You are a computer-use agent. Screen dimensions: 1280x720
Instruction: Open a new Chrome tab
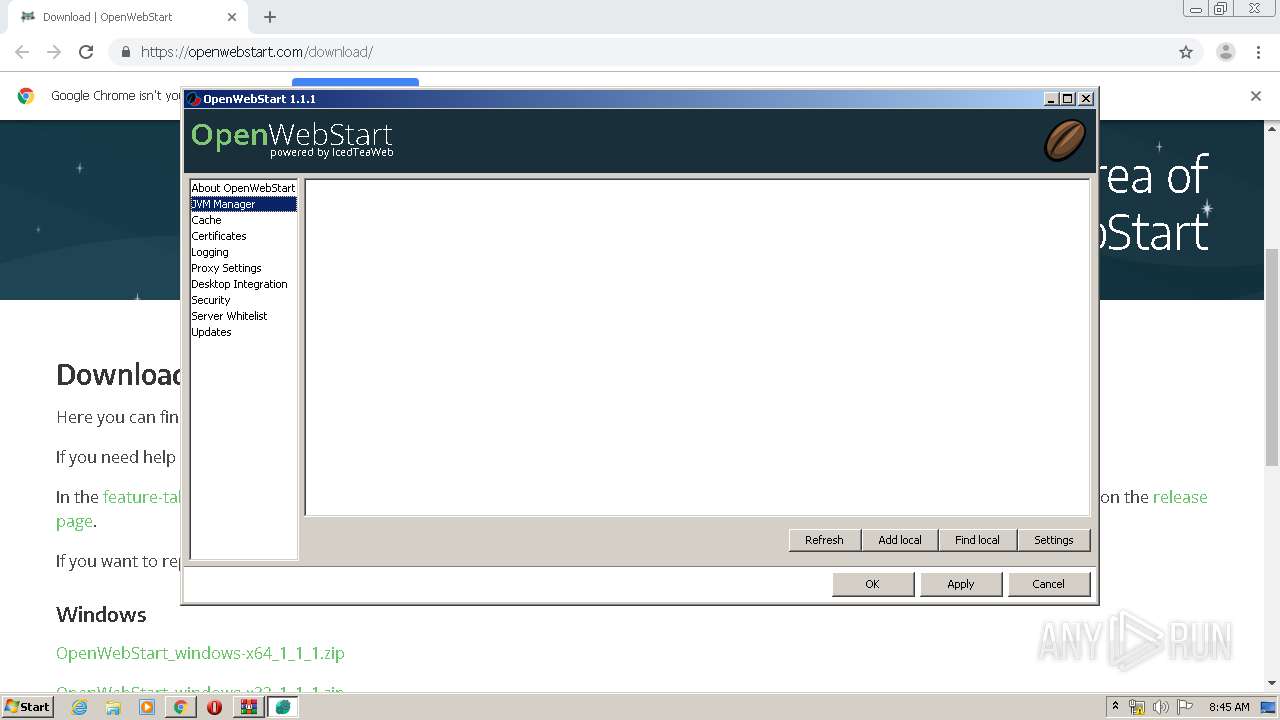(270, 17)
